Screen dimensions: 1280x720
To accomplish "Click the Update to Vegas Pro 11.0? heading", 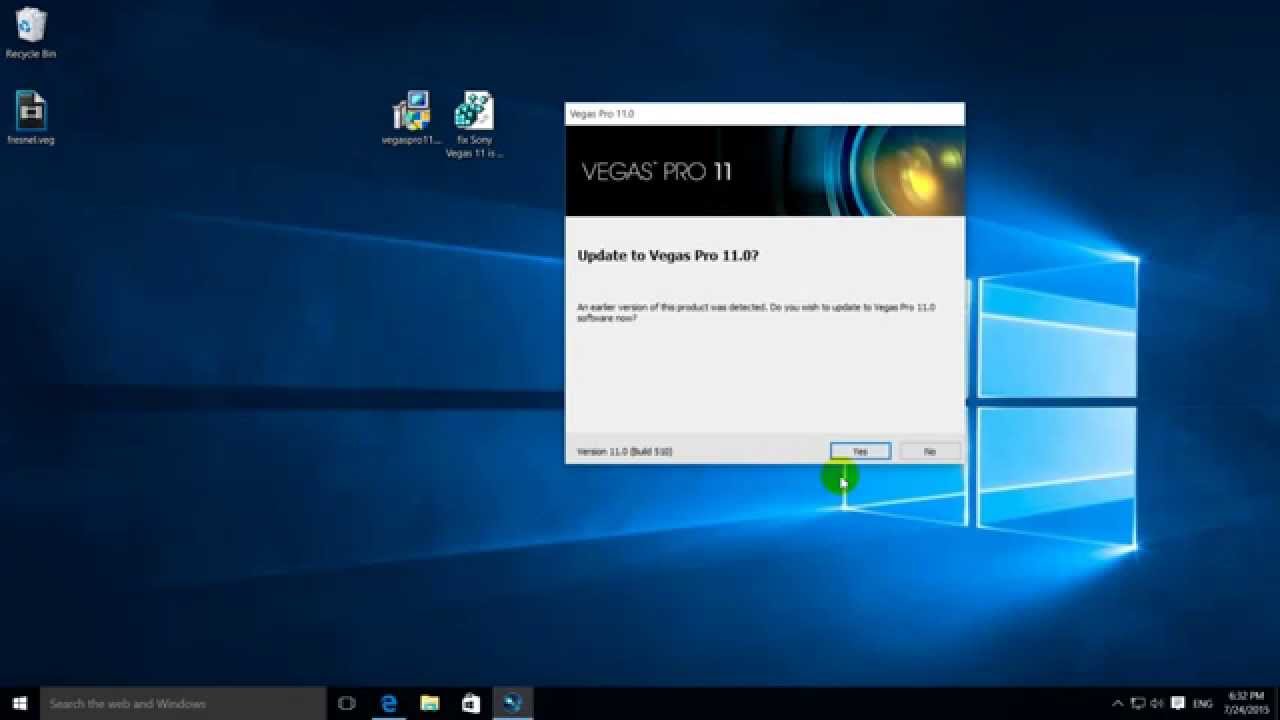I will 668,256.
